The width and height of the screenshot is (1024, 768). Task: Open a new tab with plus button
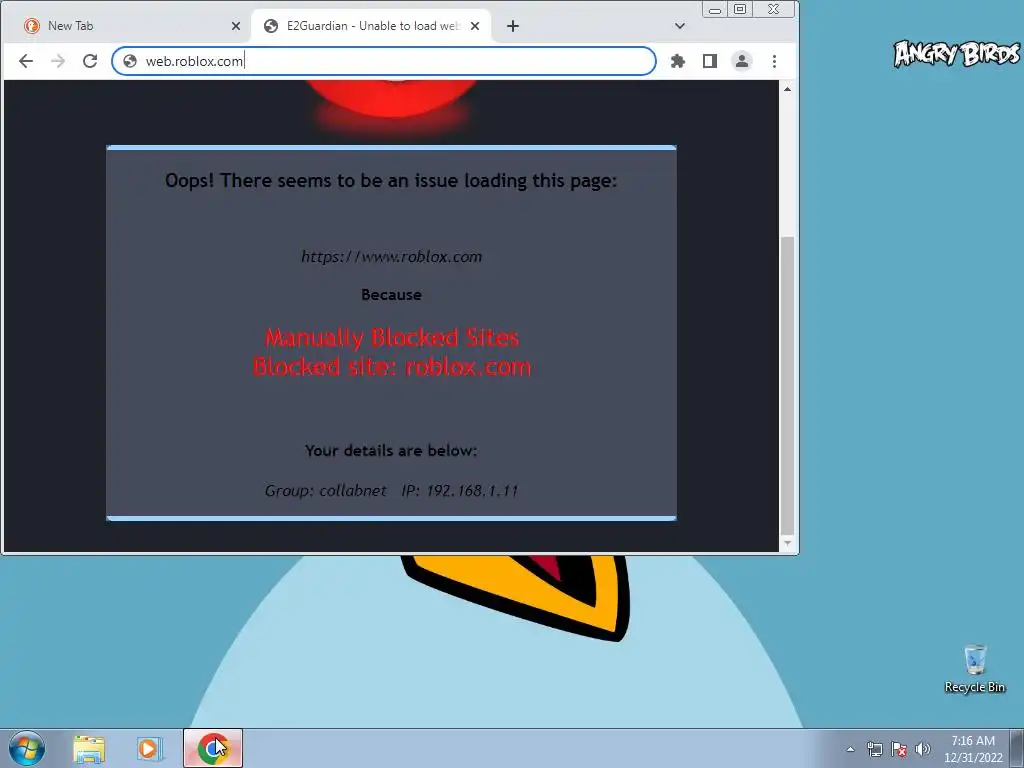click(513, 26)
